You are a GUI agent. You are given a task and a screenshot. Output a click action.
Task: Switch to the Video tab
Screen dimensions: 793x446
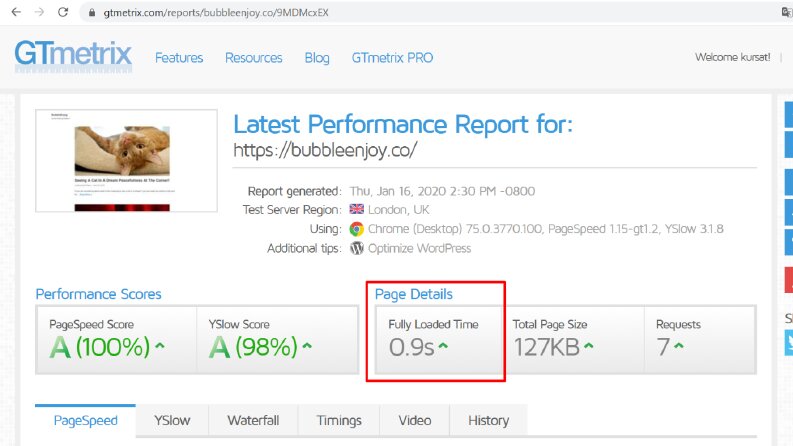[x=415, y=420]
